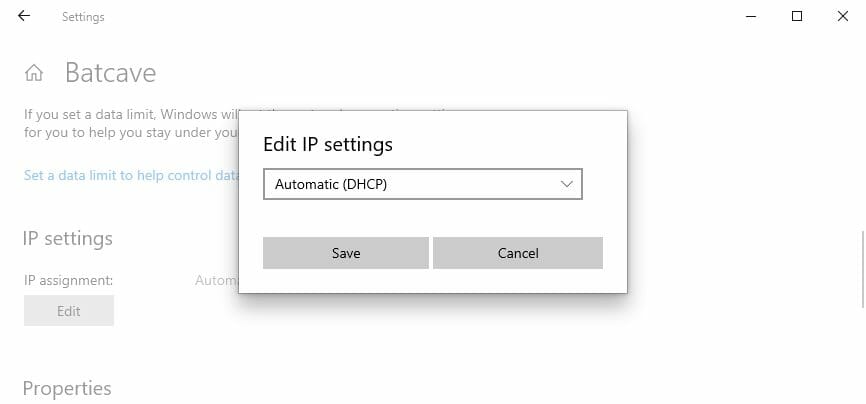Image resolution: width=866 pixels, height=404 pixels.
Task: Click the data limit description paragraph
Action: tap(131, 124)
